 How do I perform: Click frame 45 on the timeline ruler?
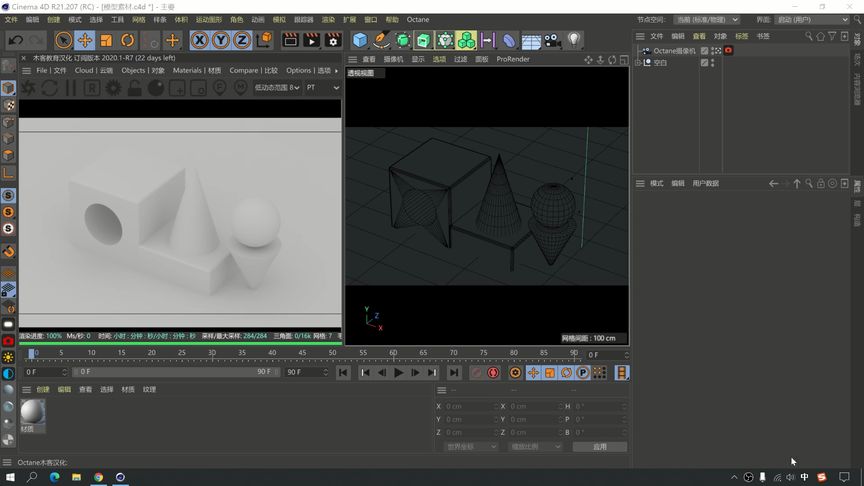point(303,353)
